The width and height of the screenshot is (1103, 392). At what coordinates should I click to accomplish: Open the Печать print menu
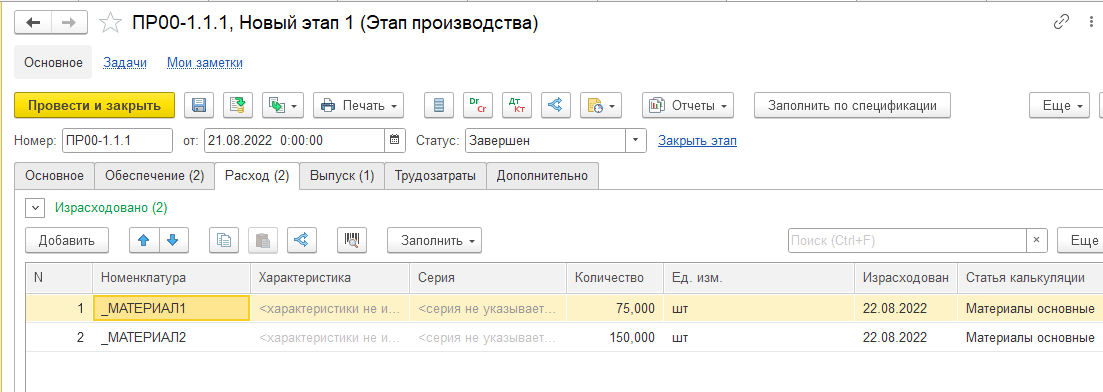pos(359,106)
